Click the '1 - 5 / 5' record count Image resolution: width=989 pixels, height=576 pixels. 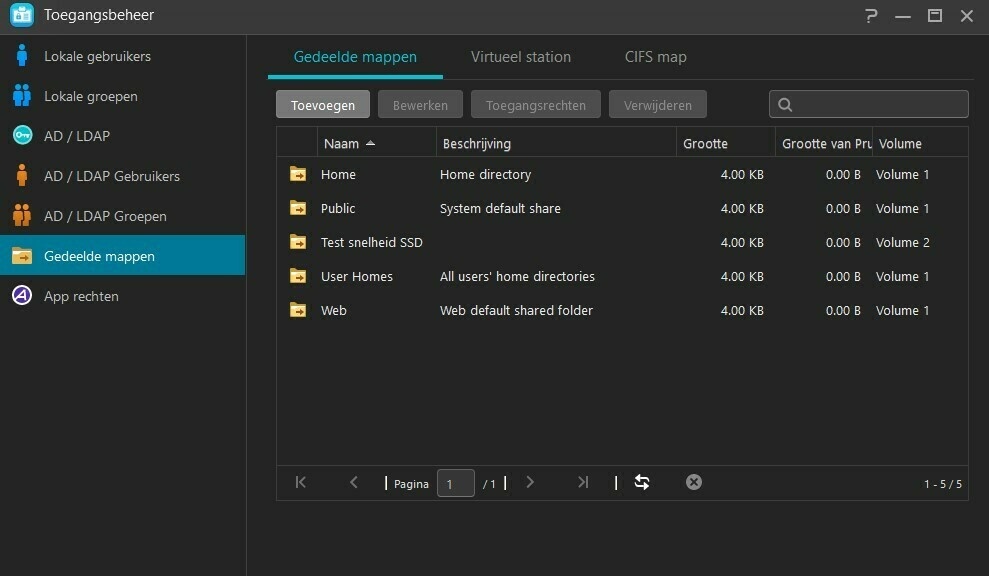tap(943, 484)
